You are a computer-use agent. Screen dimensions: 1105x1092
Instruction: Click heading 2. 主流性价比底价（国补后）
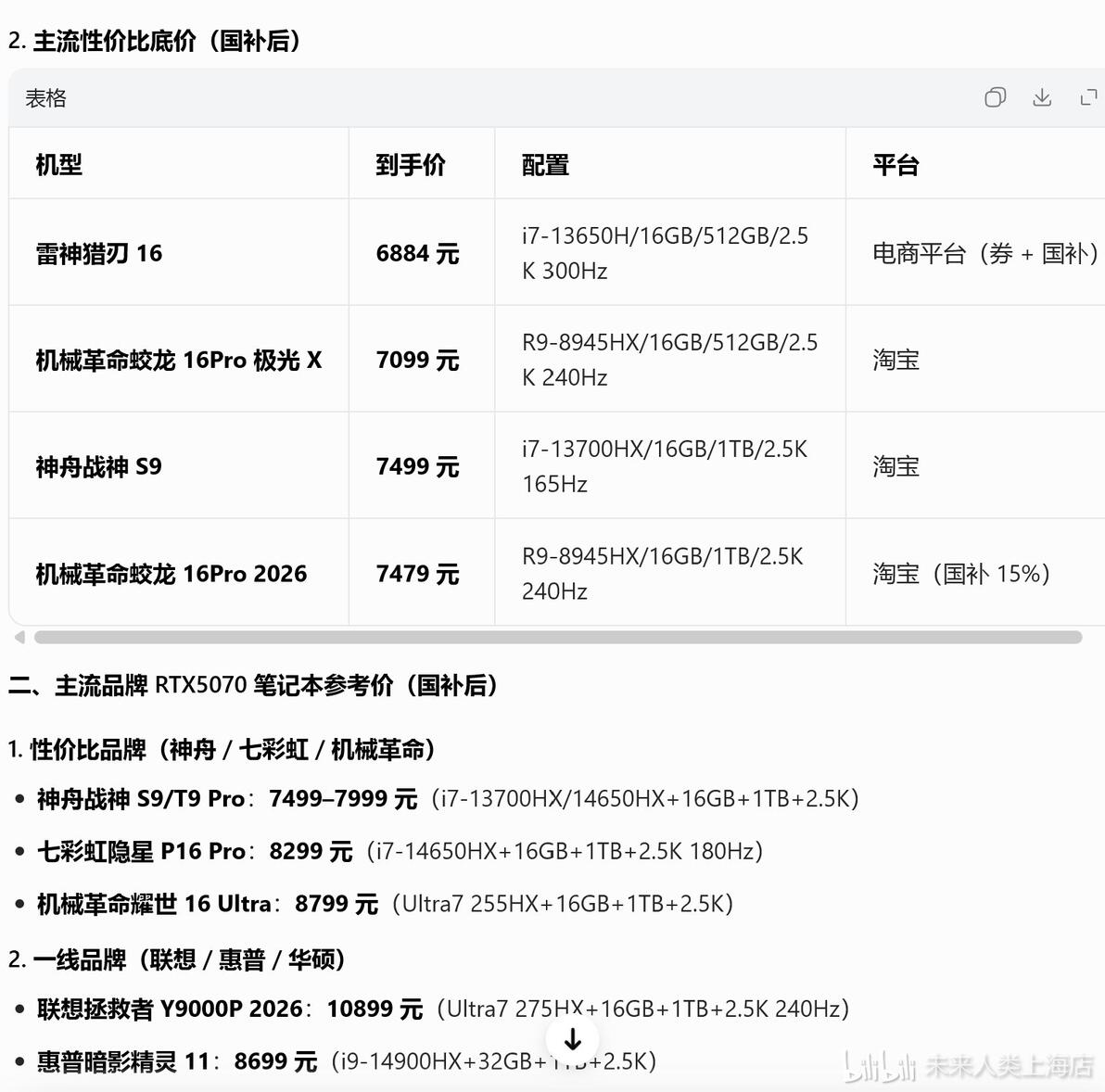(154, 41)
